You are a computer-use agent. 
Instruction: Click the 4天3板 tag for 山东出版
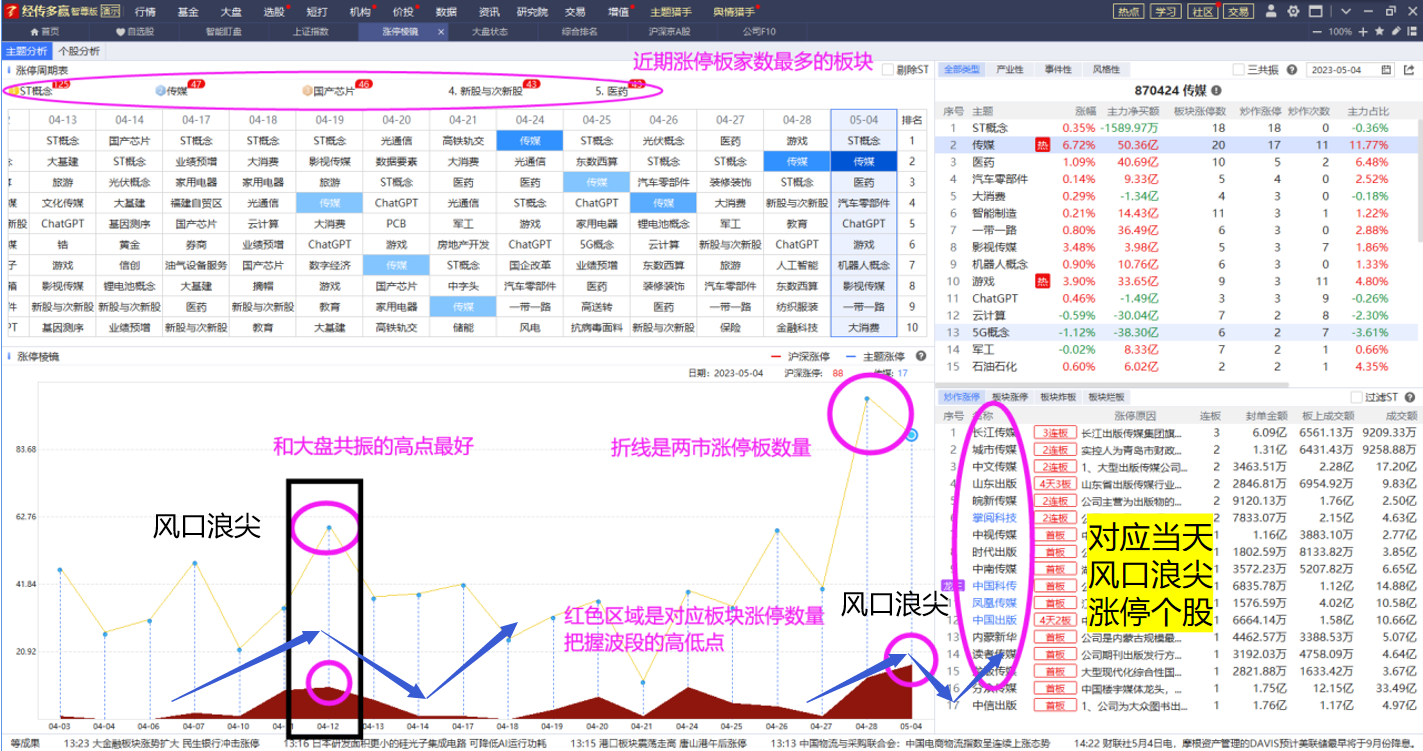1054,484
